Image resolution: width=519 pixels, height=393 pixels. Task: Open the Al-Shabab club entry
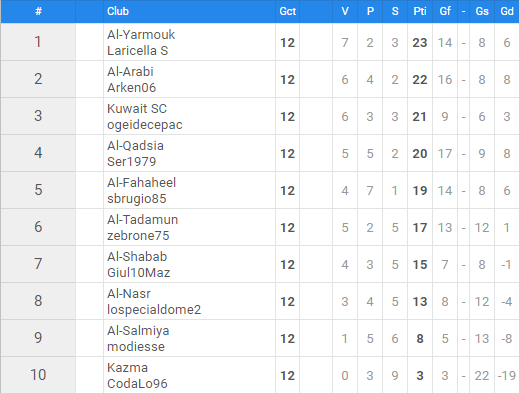[137, 257]
